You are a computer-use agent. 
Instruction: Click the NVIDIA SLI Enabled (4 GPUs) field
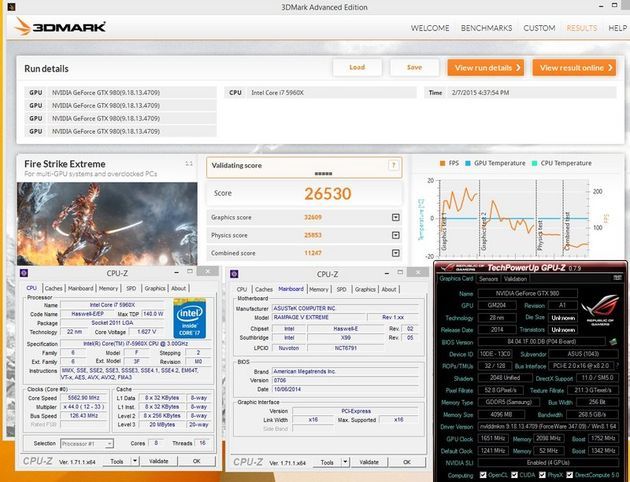(548, 463)
